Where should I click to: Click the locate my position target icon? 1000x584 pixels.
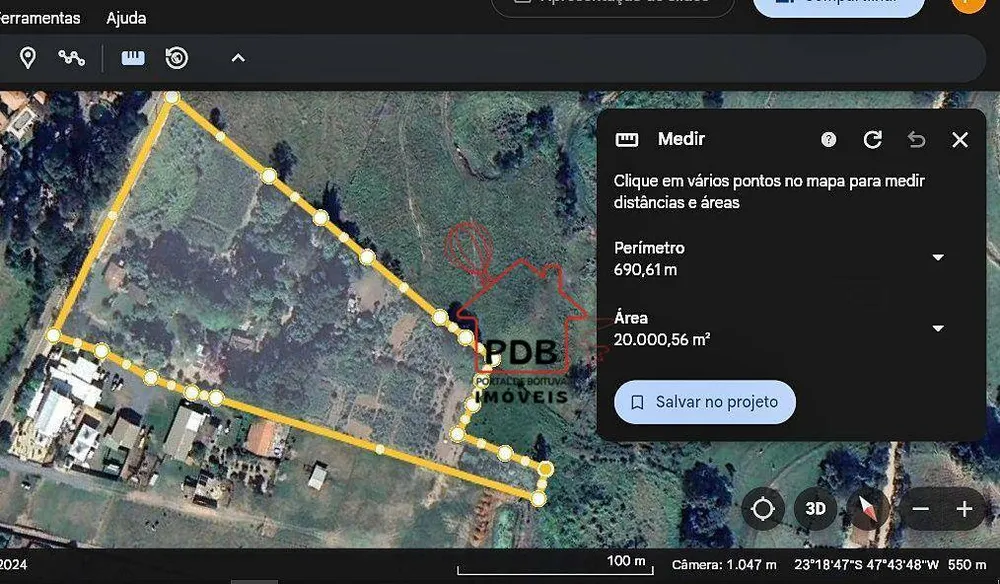coord(763,509)
